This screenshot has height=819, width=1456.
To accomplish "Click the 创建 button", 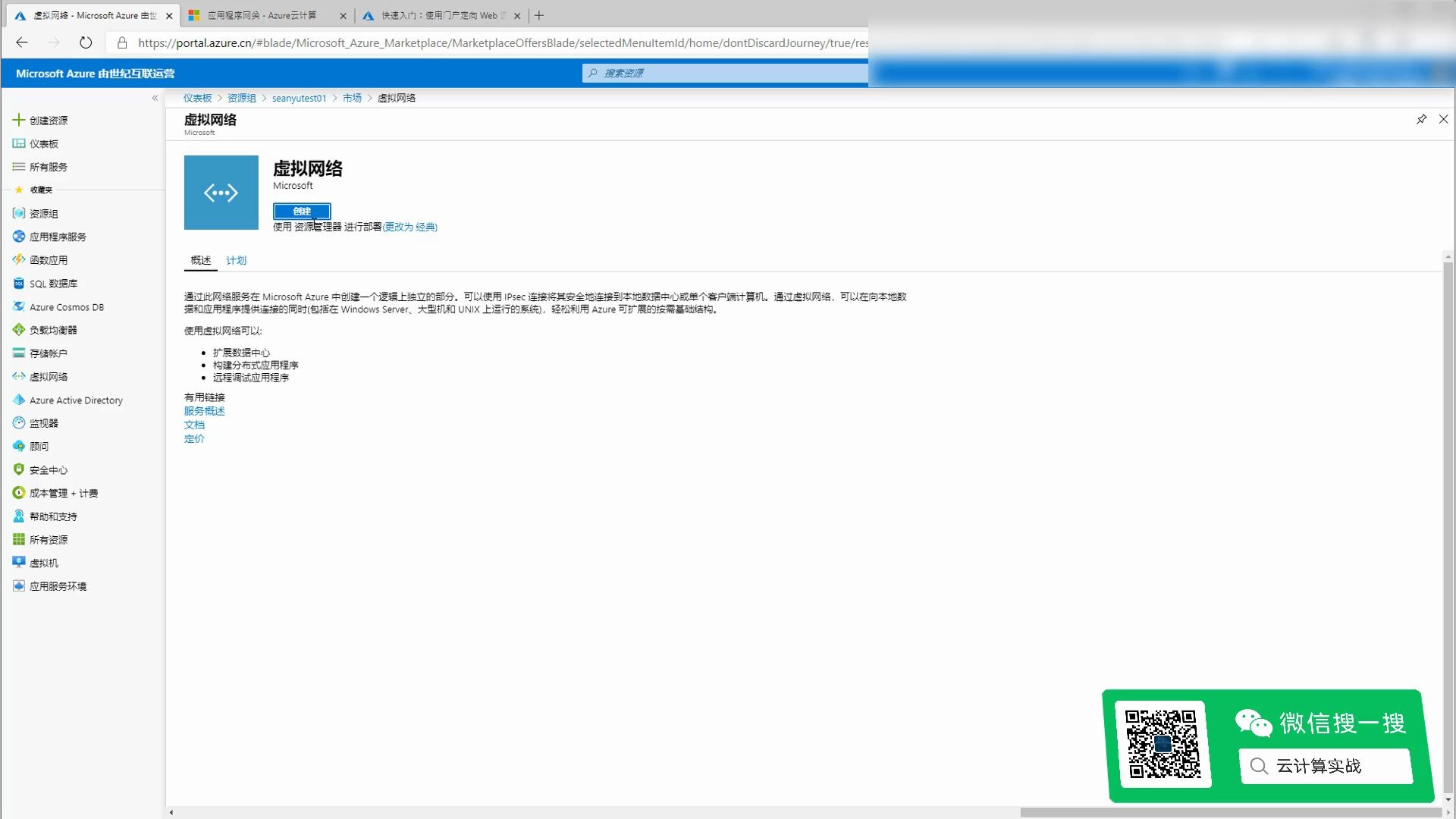I will 302,211.
